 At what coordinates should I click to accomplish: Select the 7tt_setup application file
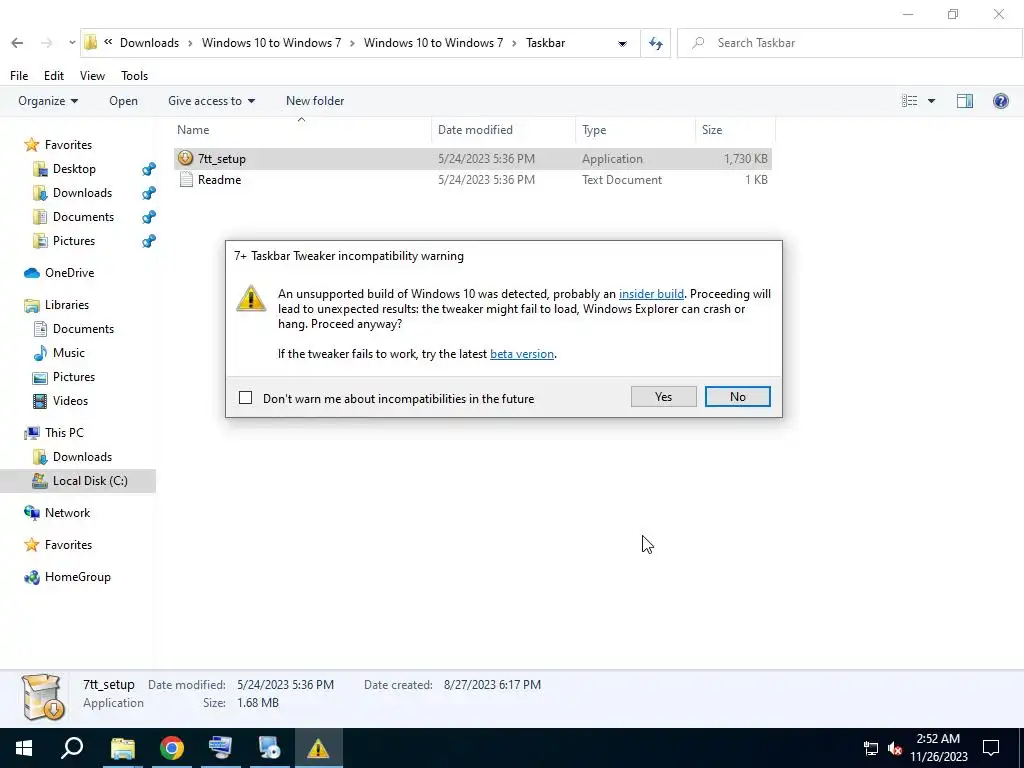point(473,159)
